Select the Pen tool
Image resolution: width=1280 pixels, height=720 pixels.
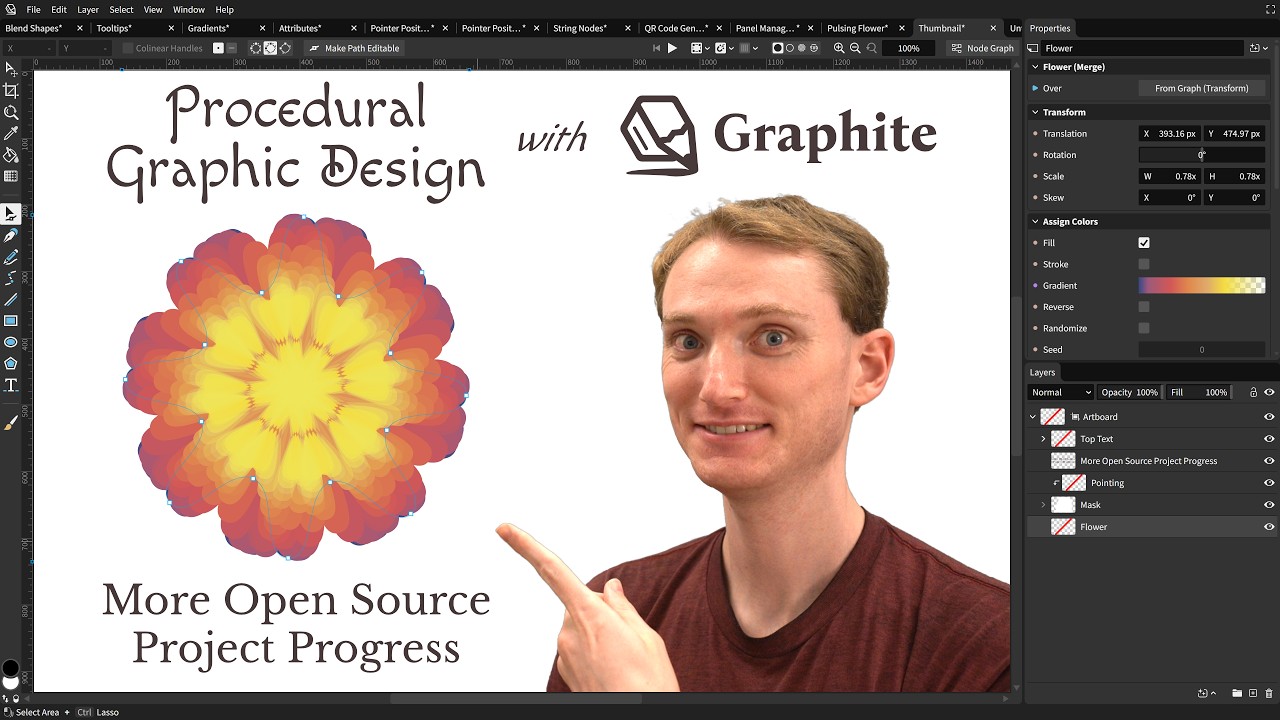11,235
